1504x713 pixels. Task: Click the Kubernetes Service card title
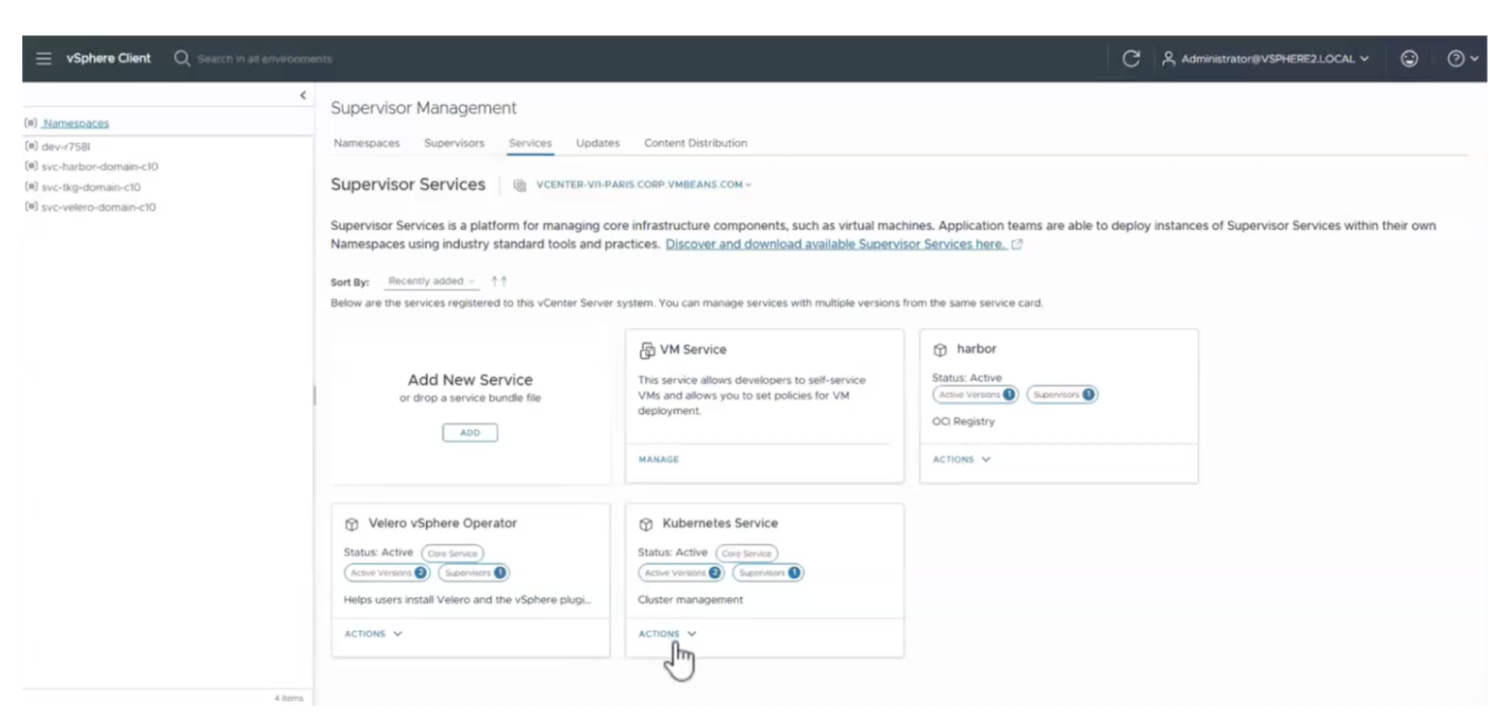(720, 523)
